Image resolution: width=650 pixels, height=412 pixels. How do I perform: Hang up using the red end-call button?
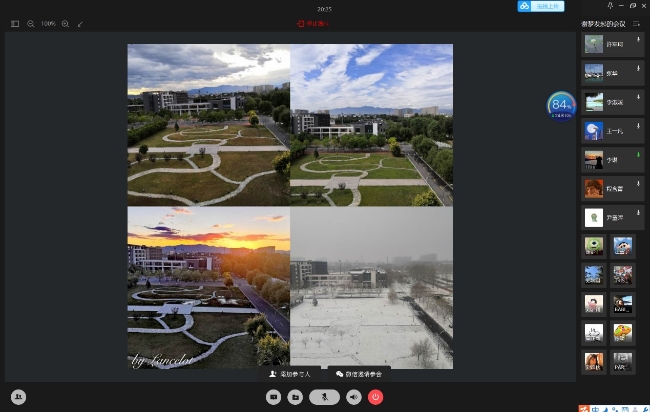(376, 397)
